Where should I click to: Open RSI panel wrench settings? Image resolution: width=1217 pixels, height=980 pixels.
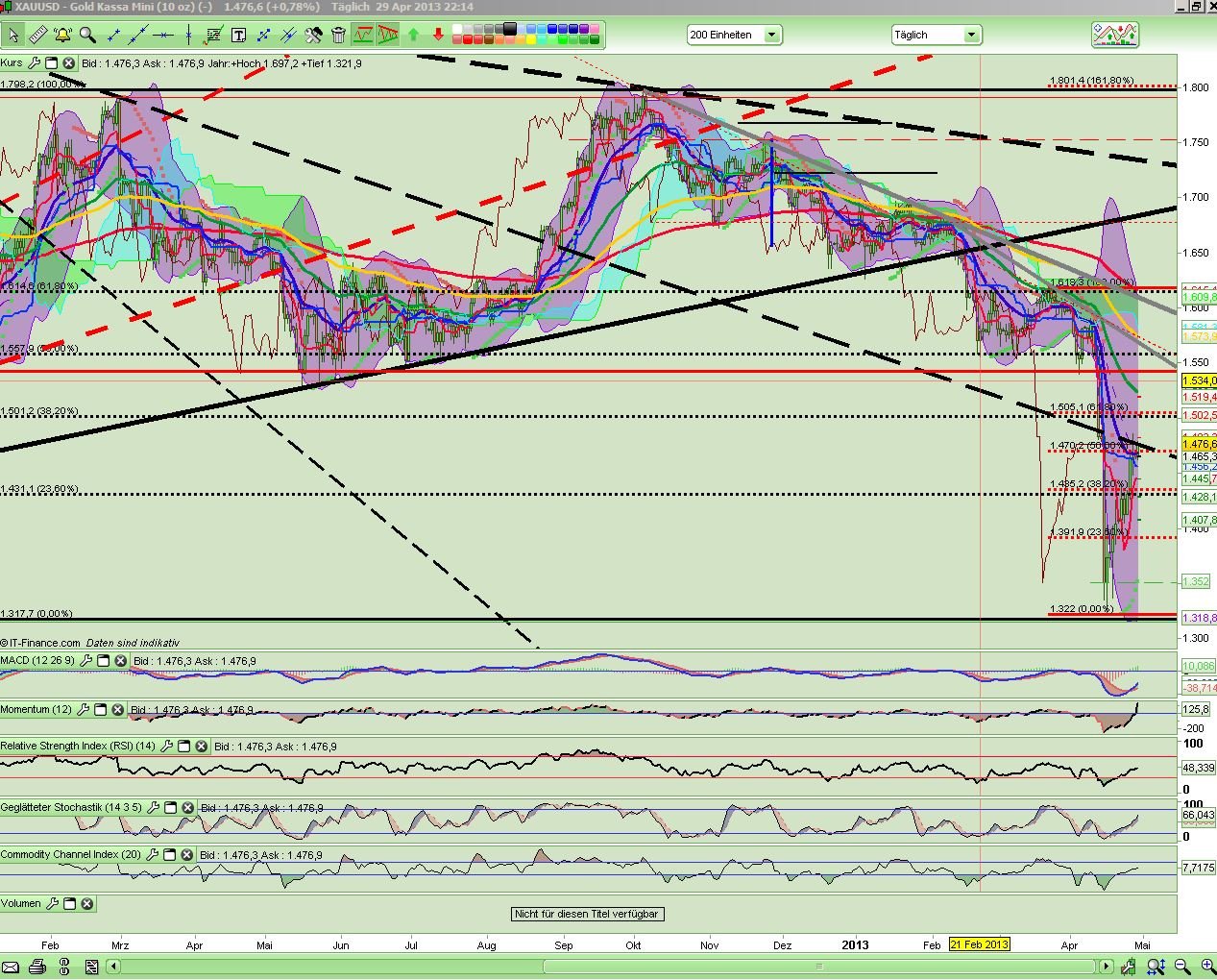[166, 747]
